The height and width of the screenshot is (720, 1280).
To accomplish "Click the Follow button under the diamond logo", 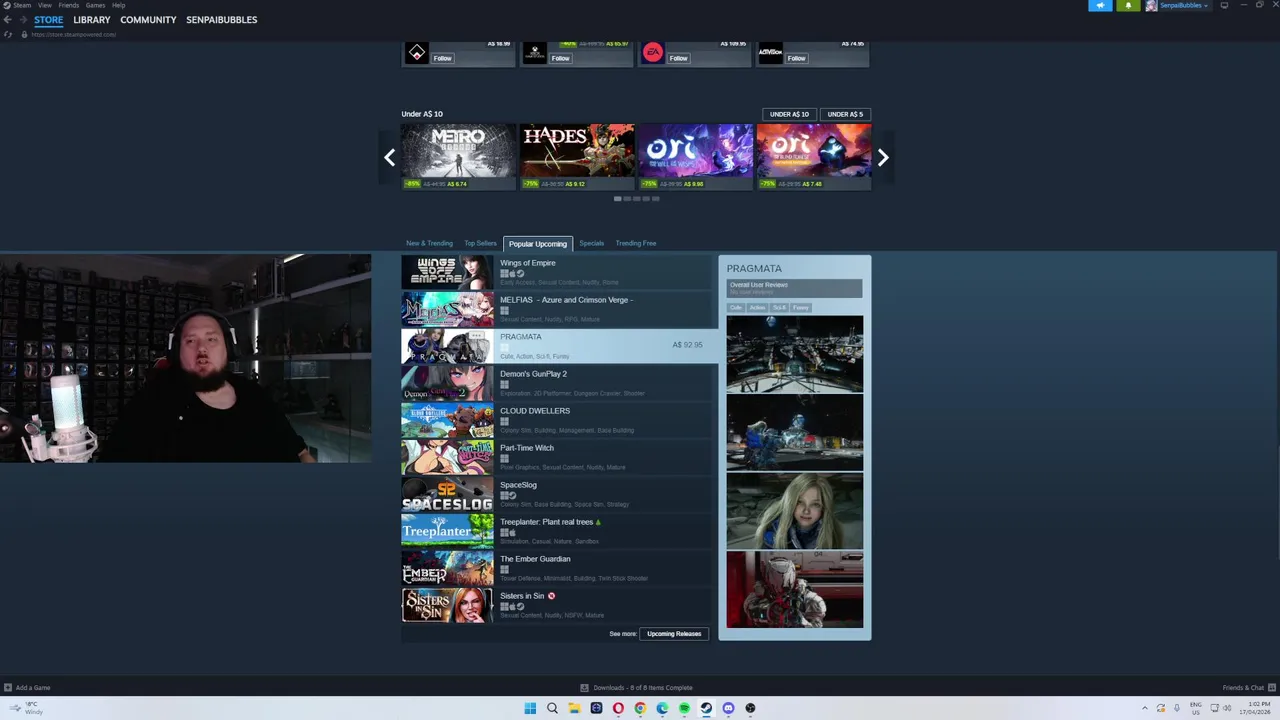I will click(442, 58).
